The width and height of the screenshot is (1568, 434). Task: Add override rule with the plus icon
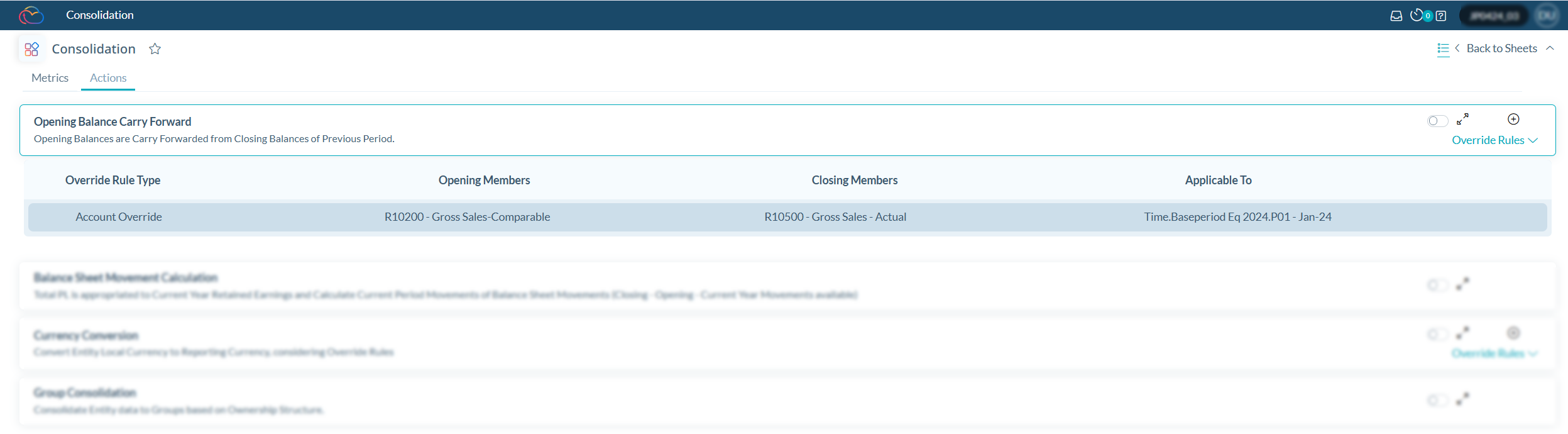click(1513, 119)
